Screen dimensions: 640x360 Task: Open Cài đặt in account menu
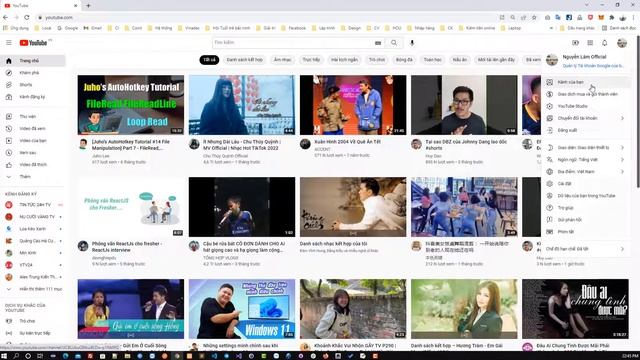(586, 184)
